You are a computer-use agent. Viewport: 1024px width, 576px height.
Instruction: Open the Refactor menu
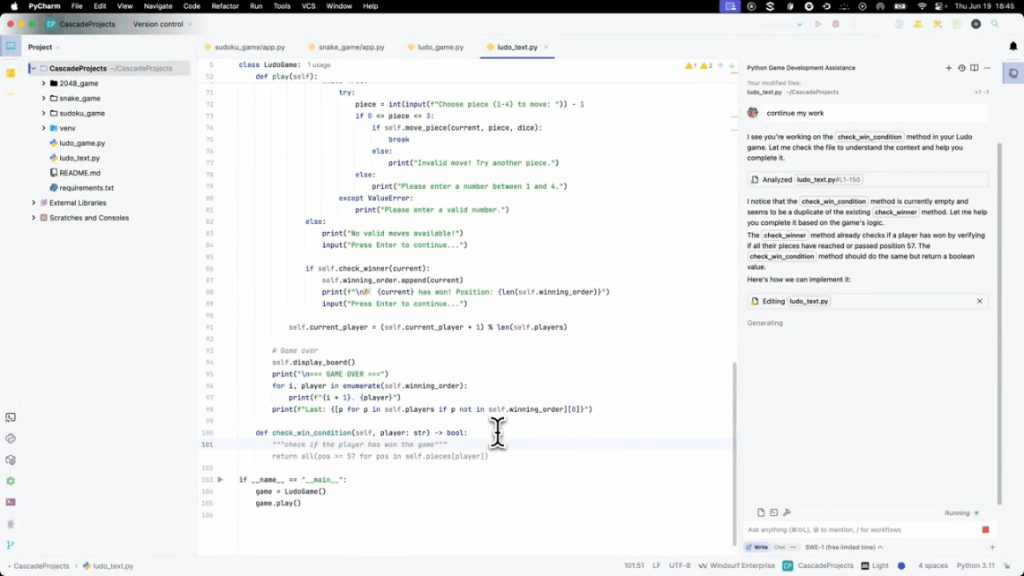tap(225, 6)
